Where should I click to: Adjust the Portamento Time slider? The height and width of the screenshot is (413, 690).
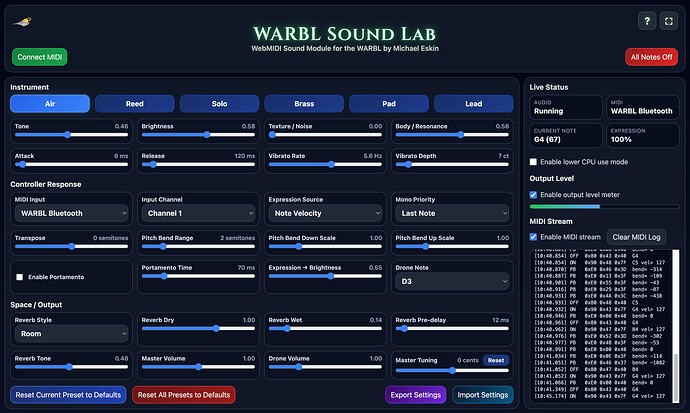[x=198, y=276]
